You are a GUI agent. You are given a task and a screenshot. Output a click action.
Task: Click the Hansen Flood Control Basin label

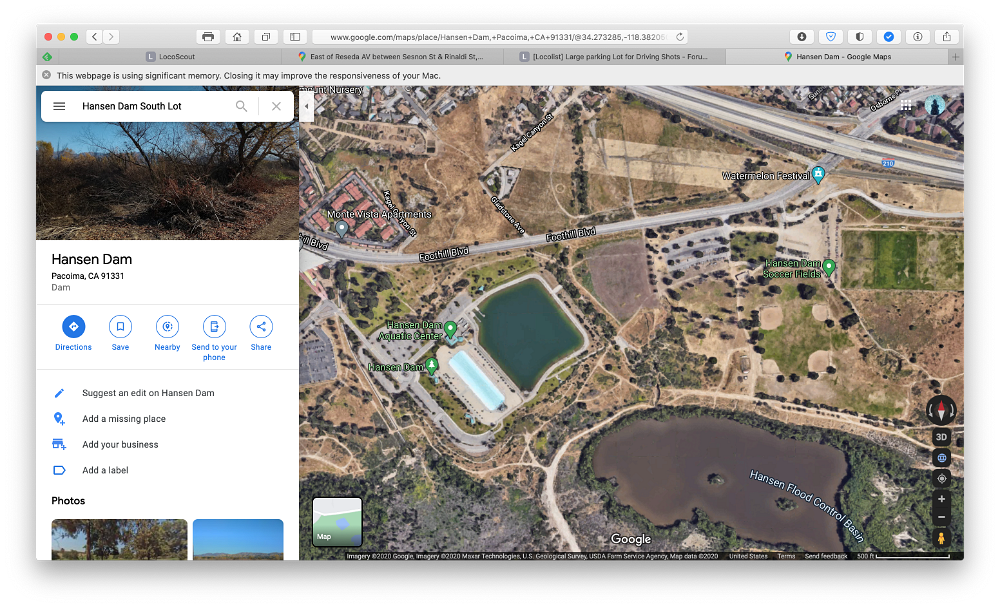click(x=807, y=505)
